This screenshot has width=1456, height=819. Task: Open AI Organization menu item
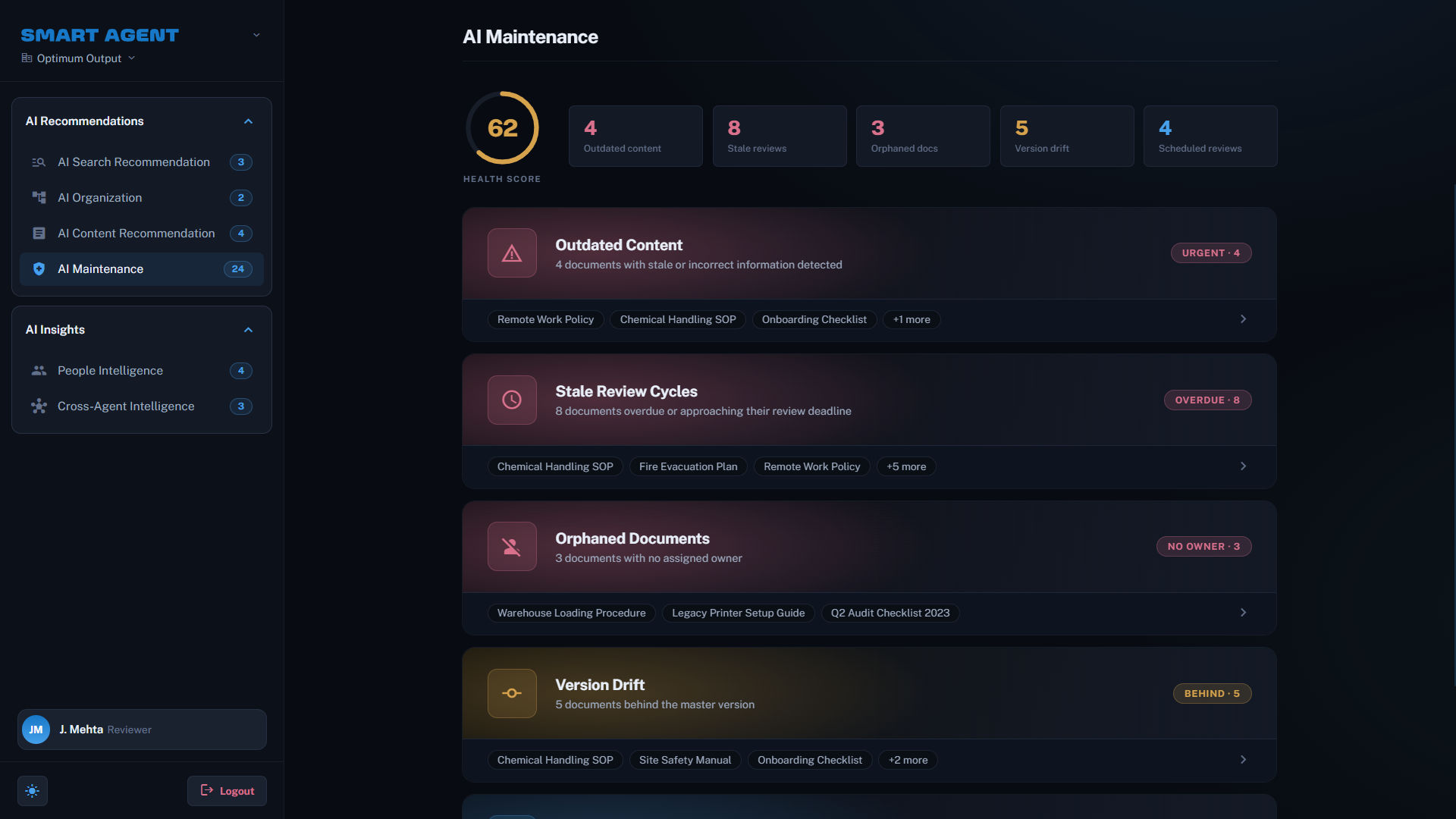click(142, 198)
